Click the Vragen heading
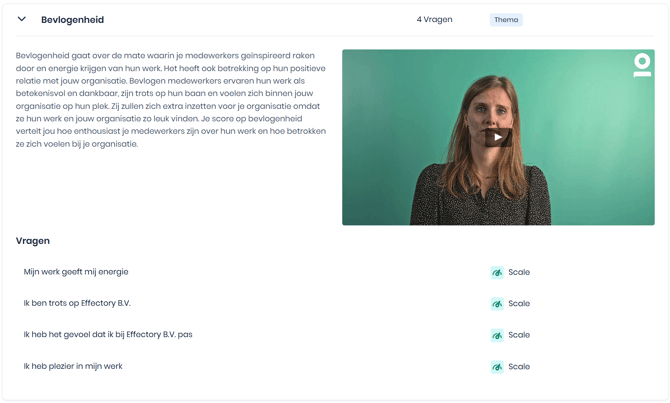 click(x=33, y=241)
